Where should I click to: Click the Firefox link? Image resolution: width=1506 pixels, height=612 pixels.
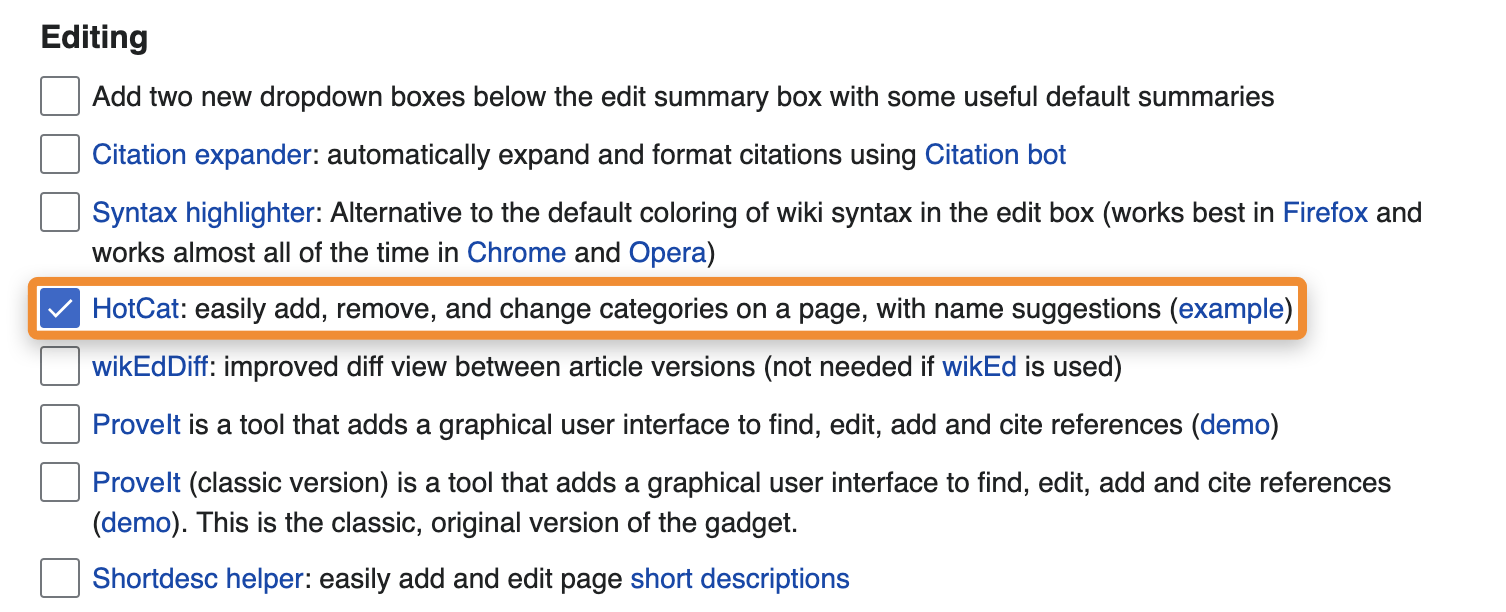click(1325, 213)
